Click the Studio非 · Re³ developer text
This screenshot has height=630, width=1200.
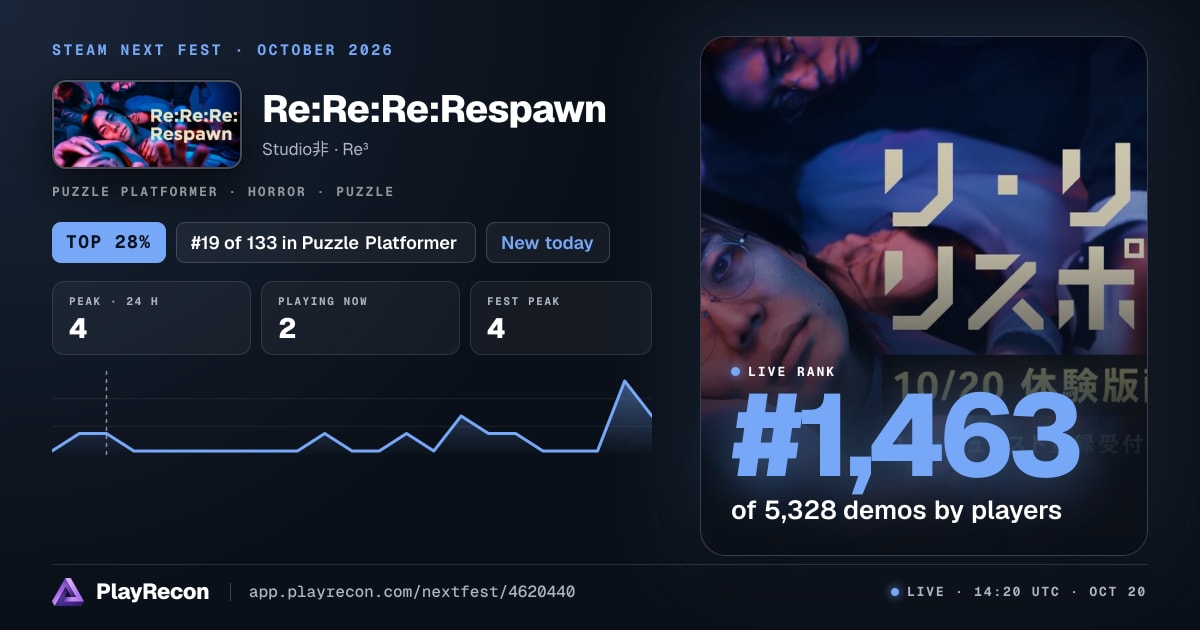(316, 149)
